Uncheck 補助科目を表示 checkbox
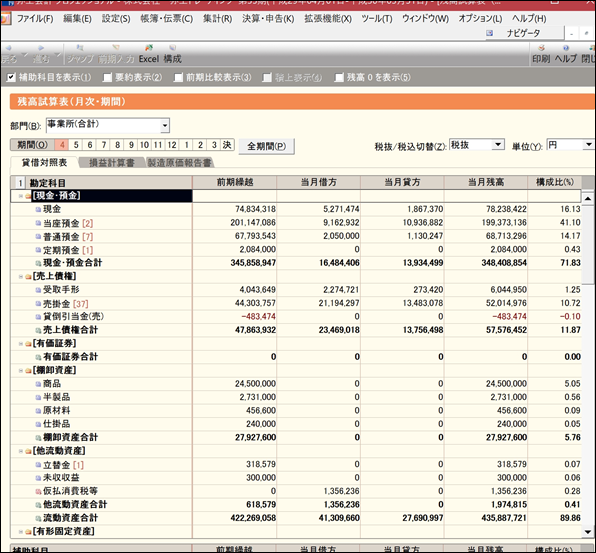This screenshot has height=553, width=596. point(11,78)
